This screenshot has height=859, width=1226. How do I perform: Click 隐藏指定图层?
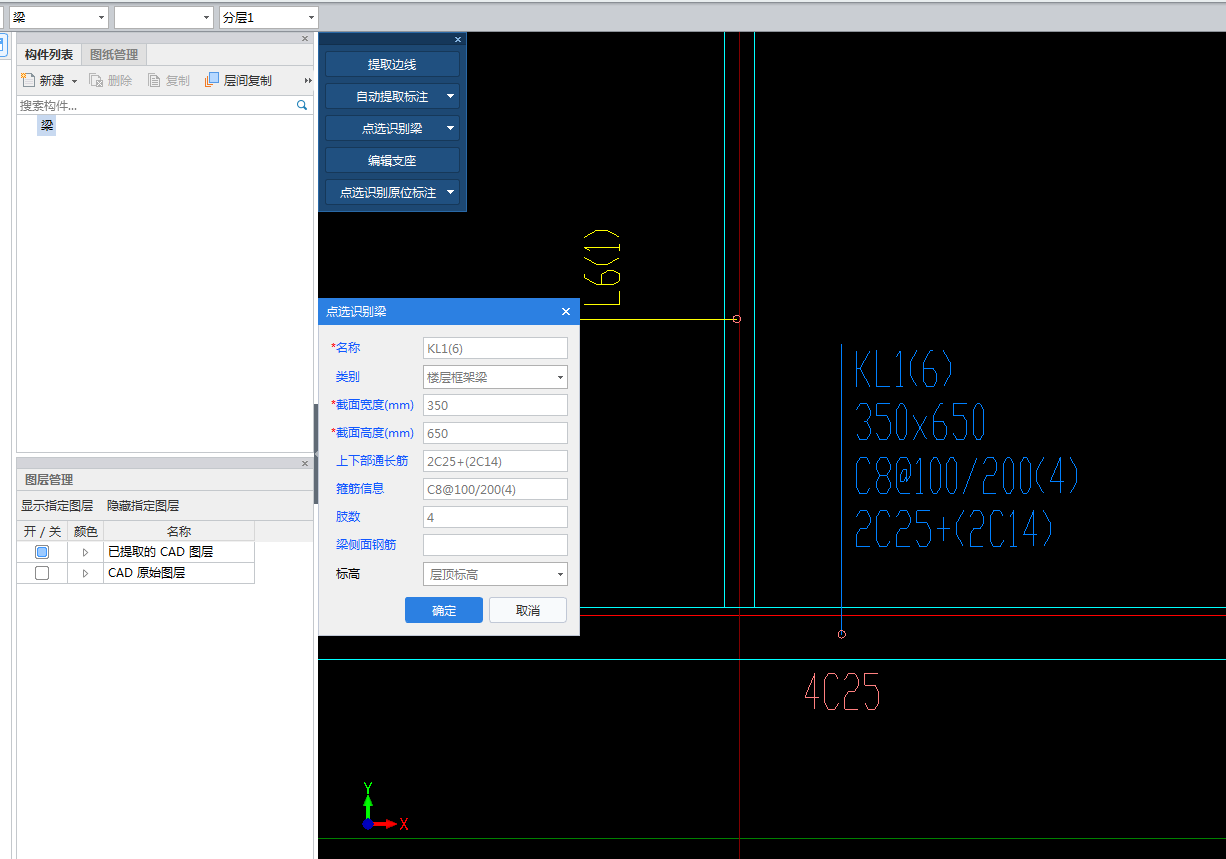143,506
